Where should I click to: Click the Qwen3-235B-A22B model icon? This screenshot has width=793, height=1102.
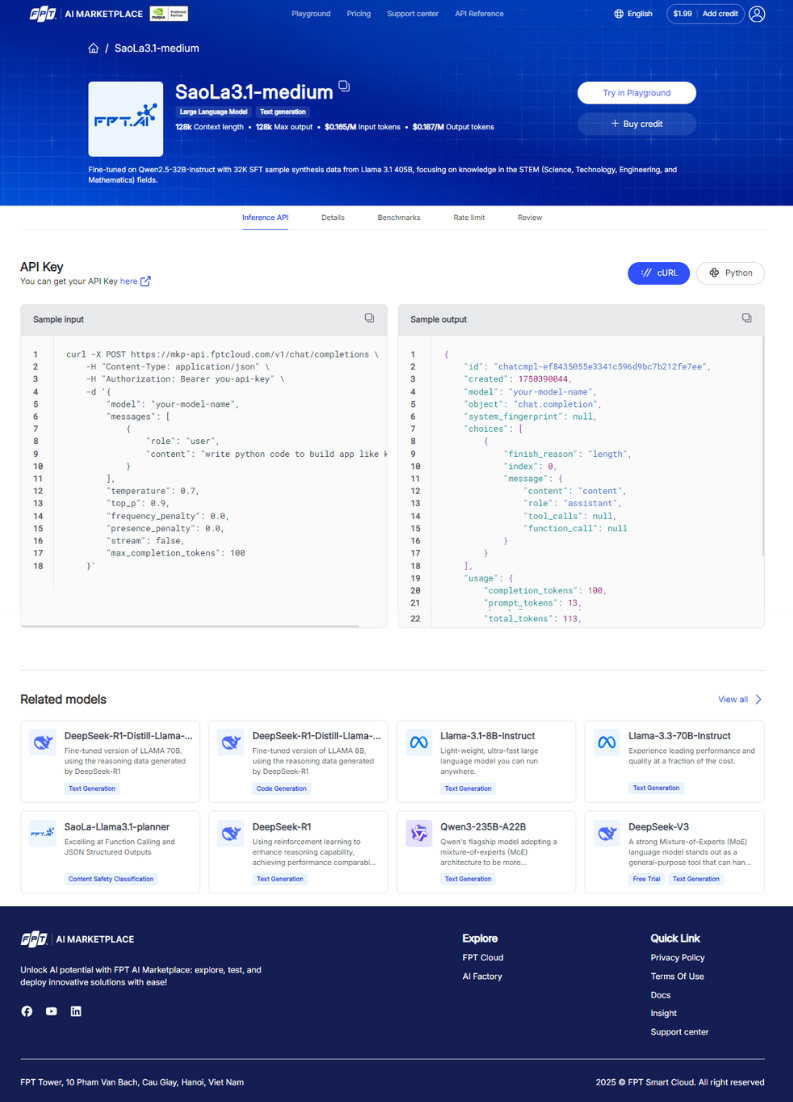(x=419, y=834)
